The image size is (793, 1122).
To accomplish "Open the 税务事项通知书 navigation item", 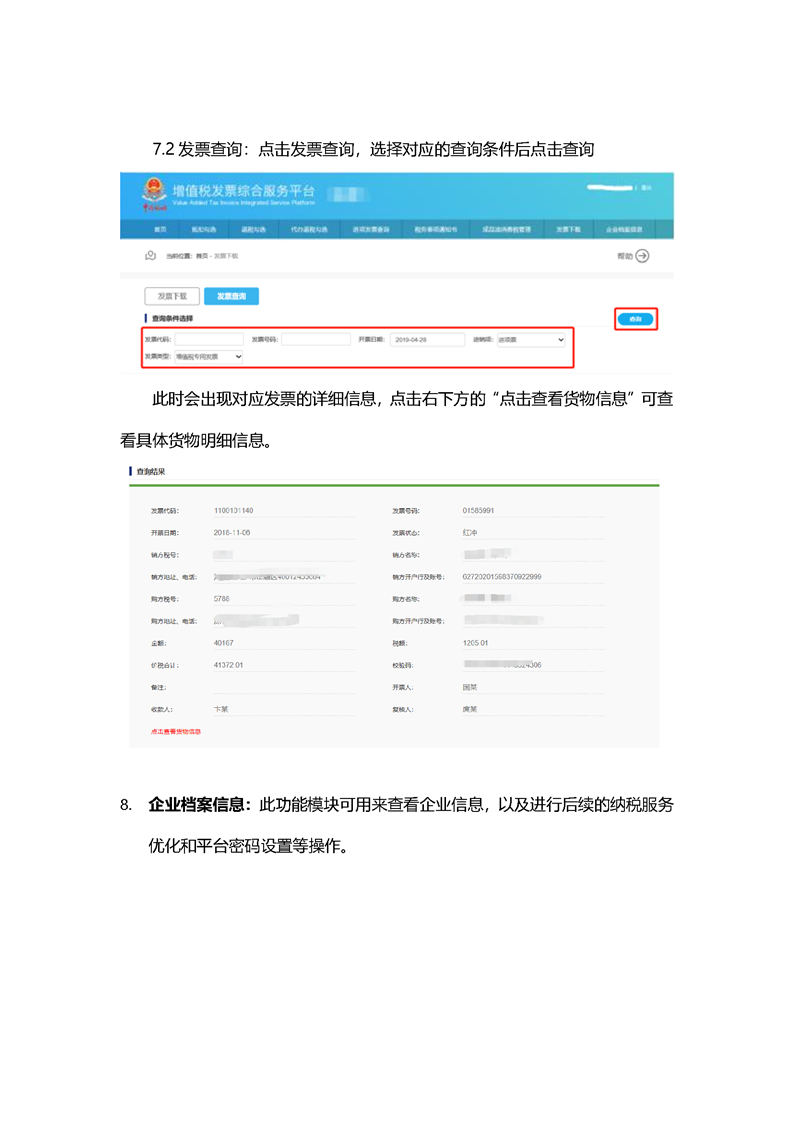I will coord(436,230).
